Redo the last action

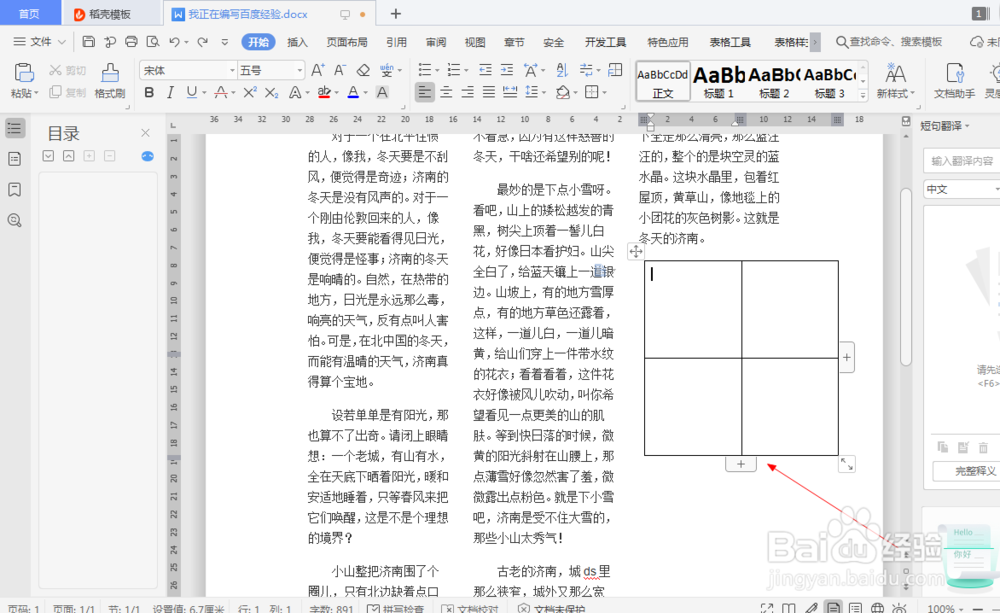tap(202, 42)
